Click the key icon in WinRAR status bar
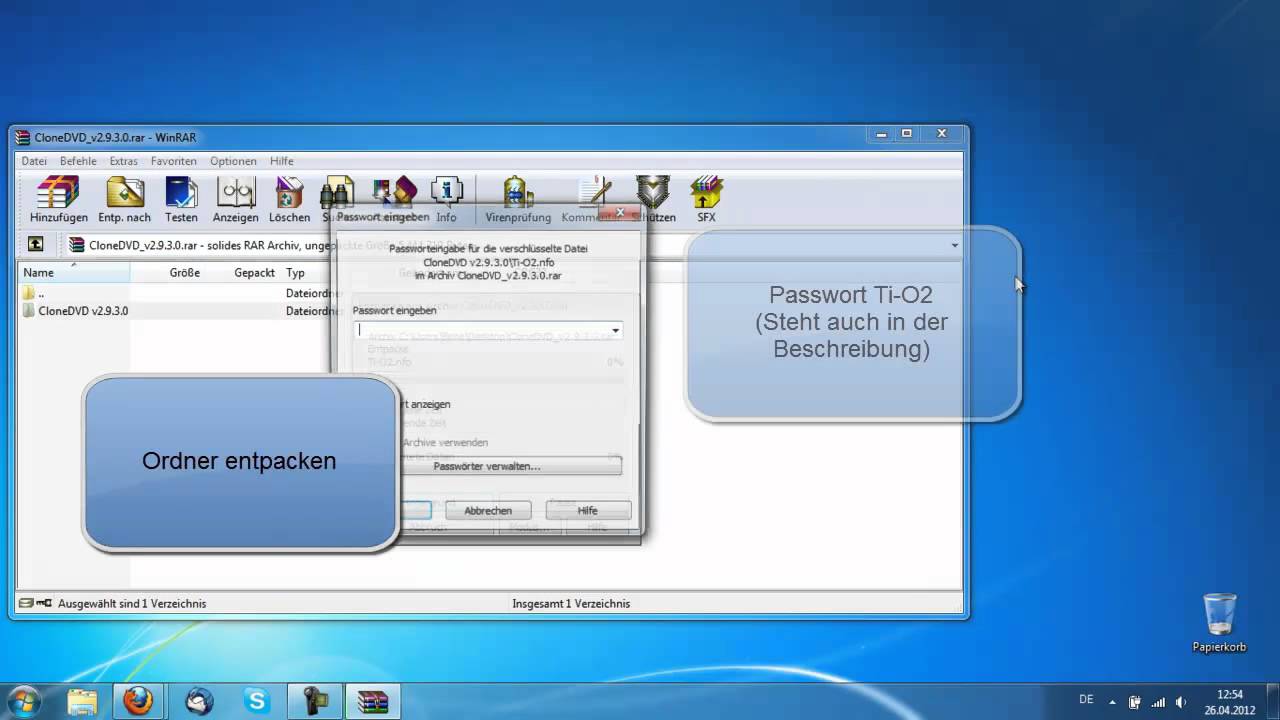 [43, 603]
